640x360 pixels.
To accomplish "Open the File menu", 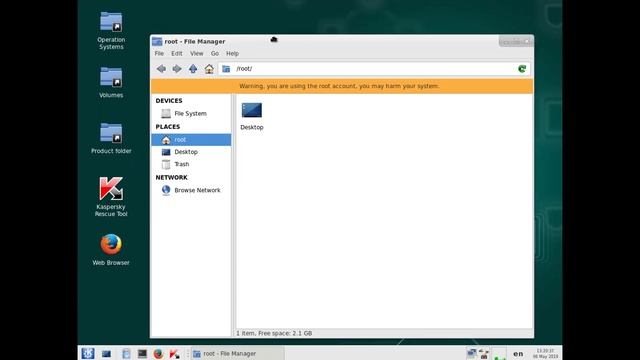I will coord(159,53).
